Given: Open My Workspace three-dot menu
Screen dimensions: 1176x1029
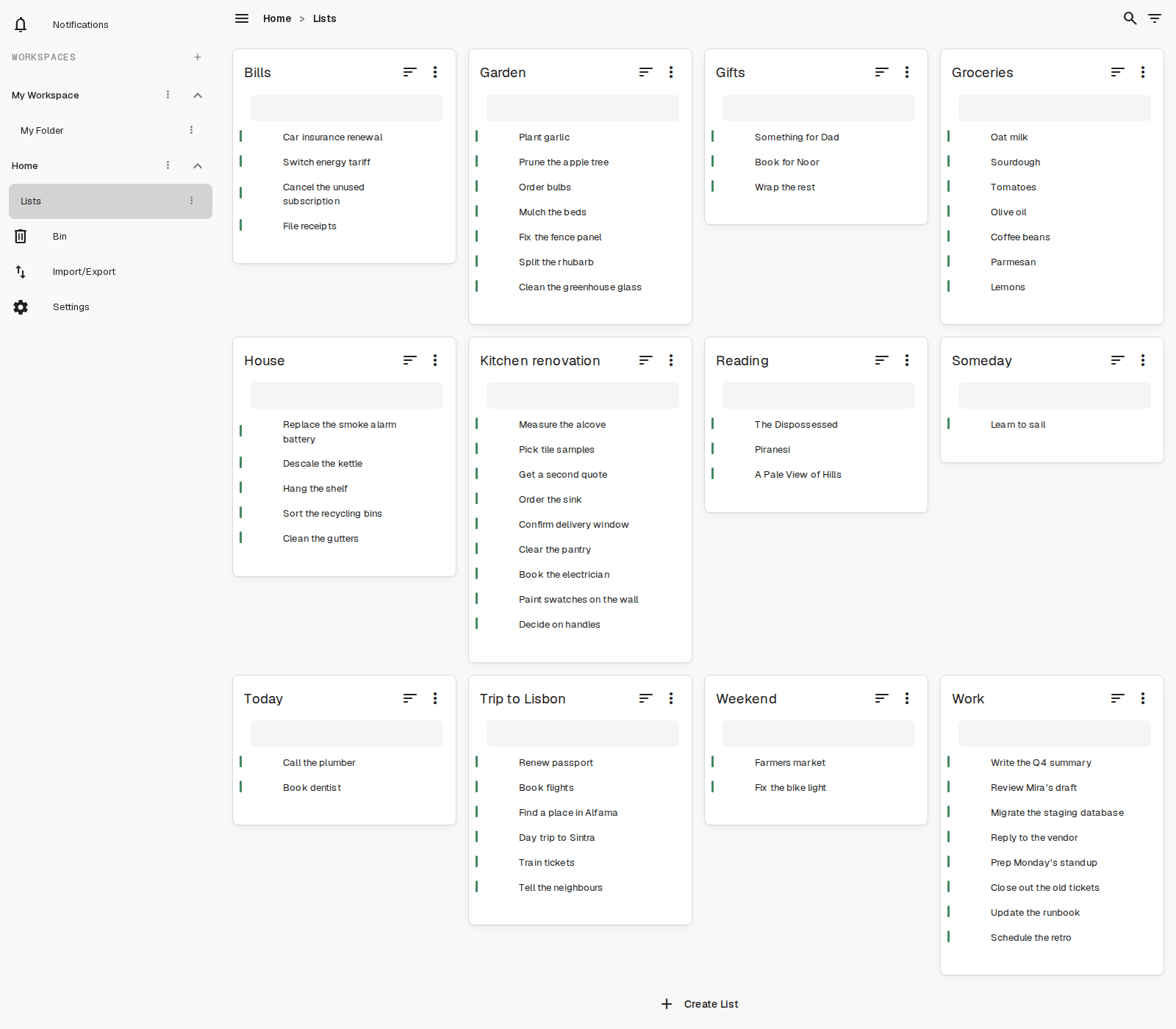Looking at the screenshot, I should [168, 95].
